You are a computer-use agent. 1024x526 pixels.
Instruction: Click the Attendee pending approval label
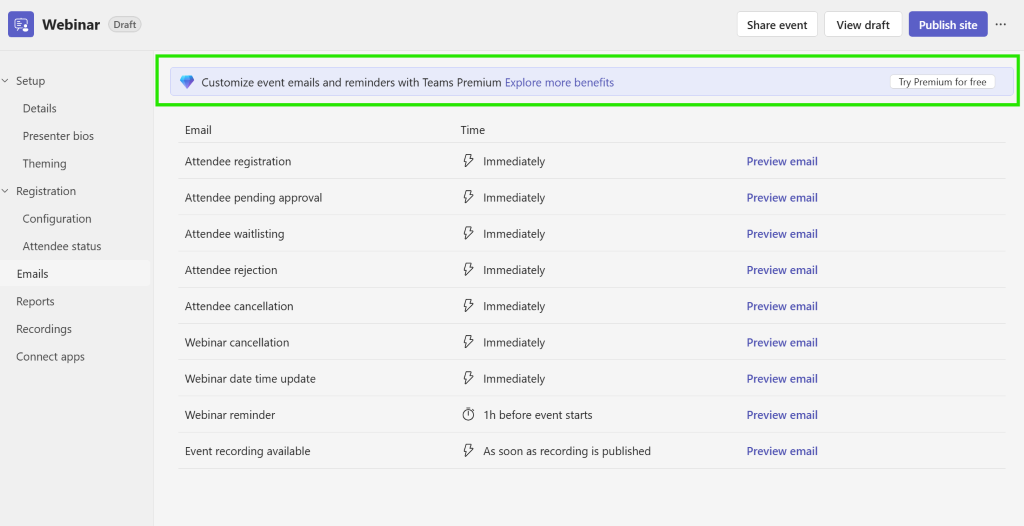253,197
